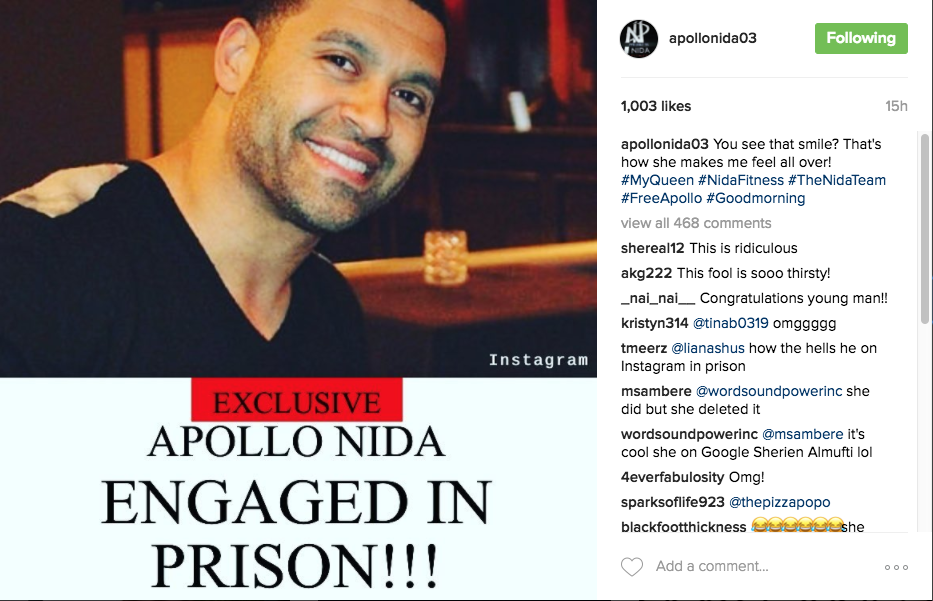The height and width of the screenshot is (601, 933).
Task: Open apollonida03 username in header
Action: 713,38
